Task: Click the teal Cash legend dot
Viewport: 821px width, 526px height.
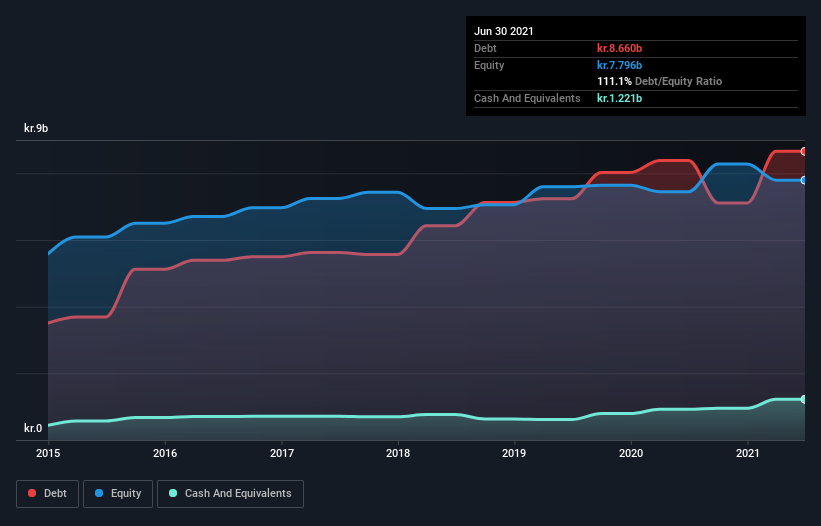Action: click(x=173, y=493)
